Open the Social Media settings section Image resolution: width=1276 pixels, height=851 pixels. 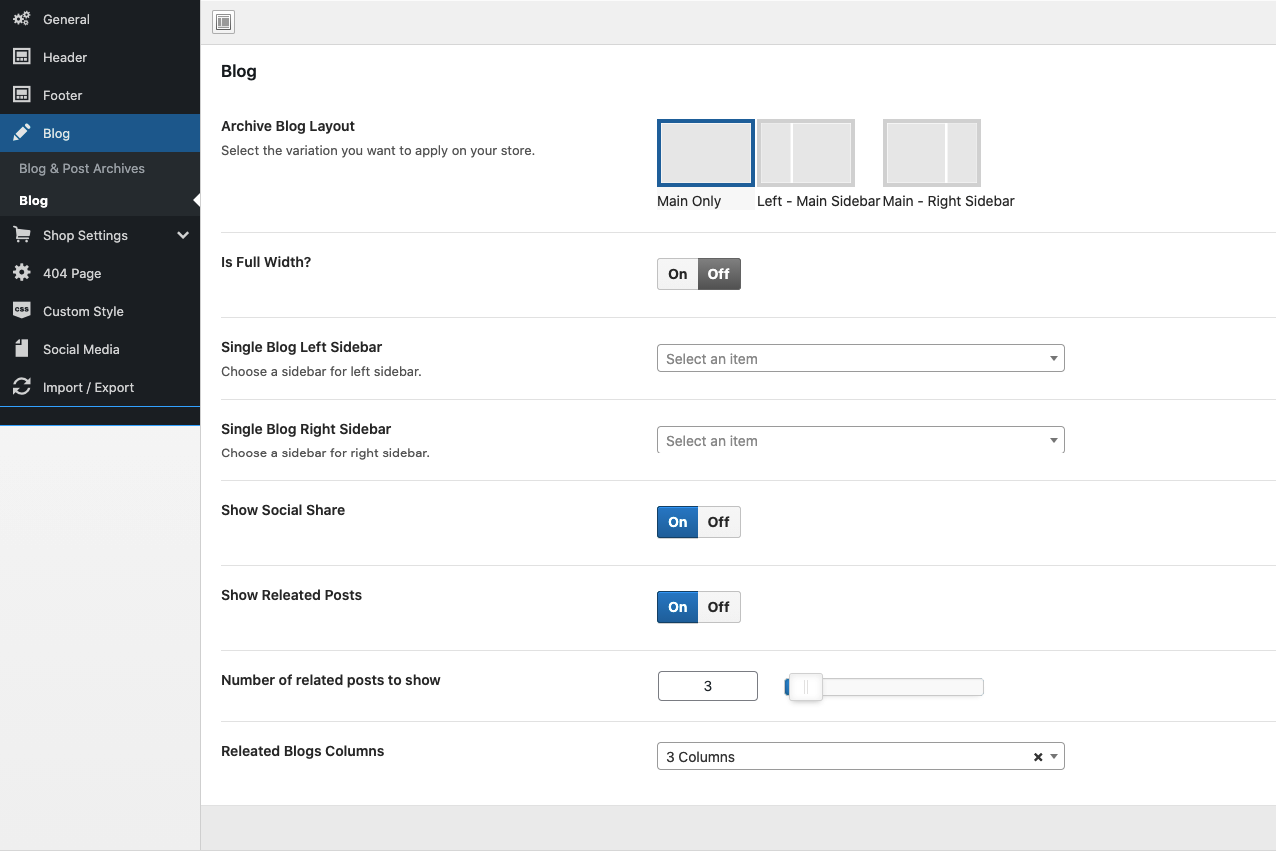tap(81, 349)
